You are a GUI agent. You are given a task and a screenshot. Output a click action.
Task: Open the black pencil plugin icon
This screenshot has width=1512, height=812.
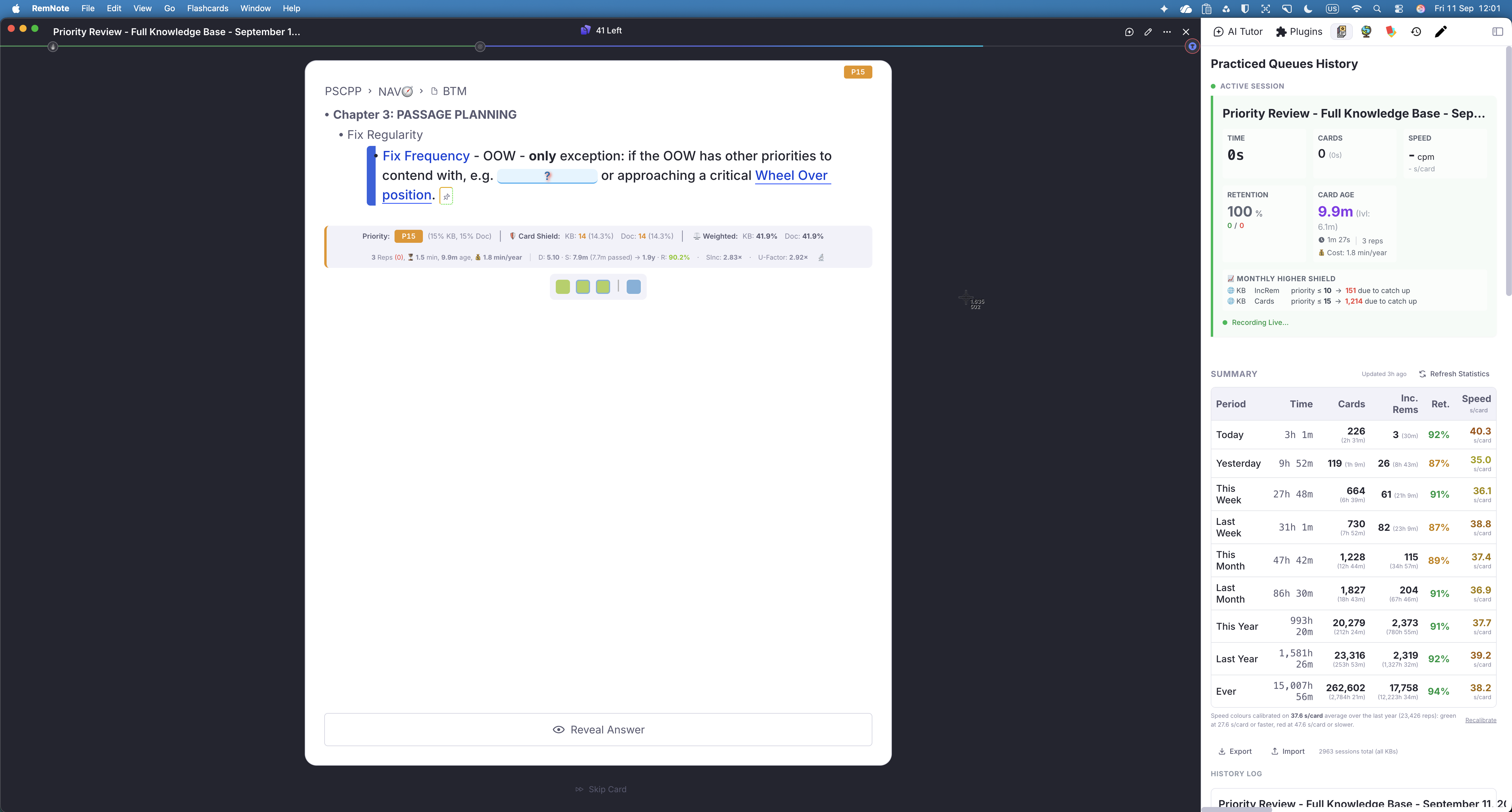(1441, 32)
